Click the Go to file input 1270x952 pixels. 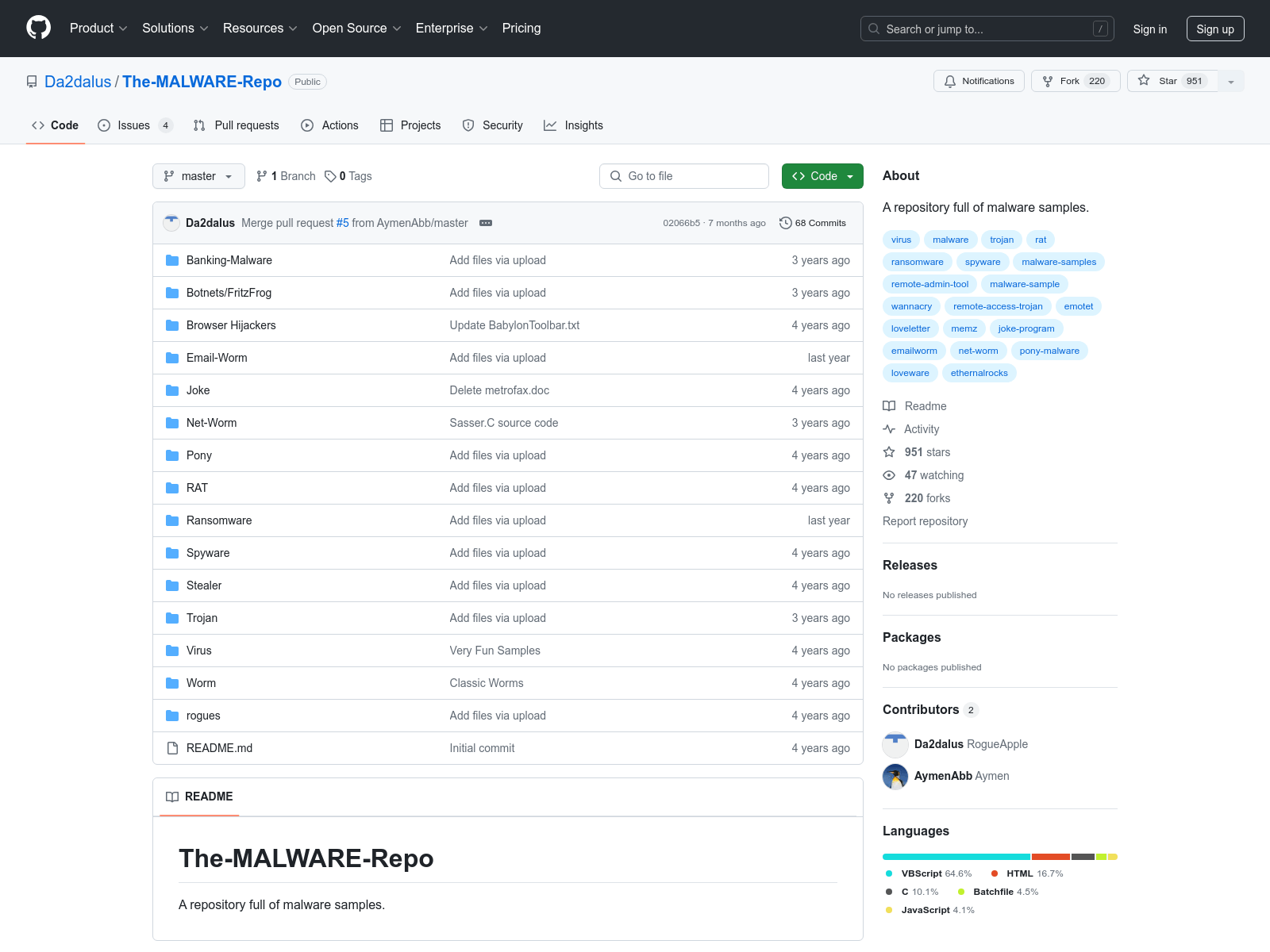point(684,176)
